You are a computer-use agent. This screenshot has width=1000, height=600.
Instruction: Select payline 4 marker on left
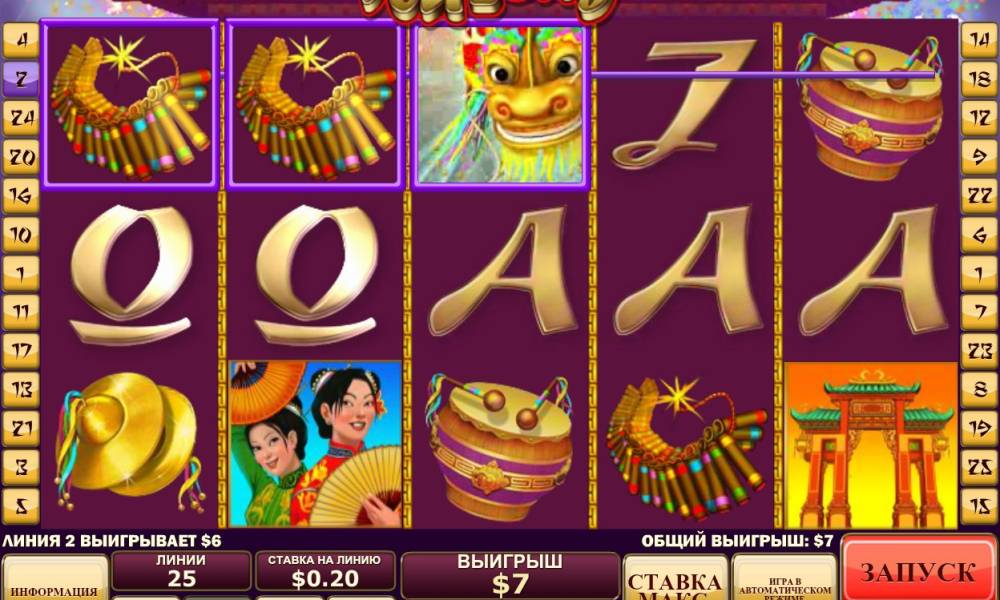21,41
